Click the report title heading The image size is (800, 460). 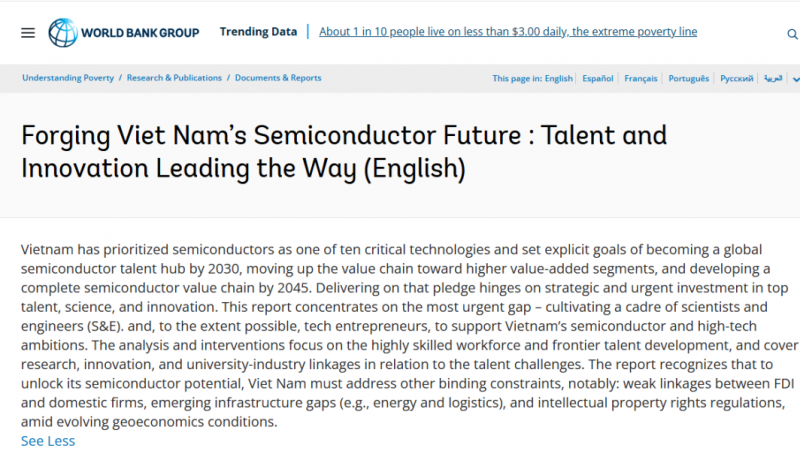pos(344,151)
